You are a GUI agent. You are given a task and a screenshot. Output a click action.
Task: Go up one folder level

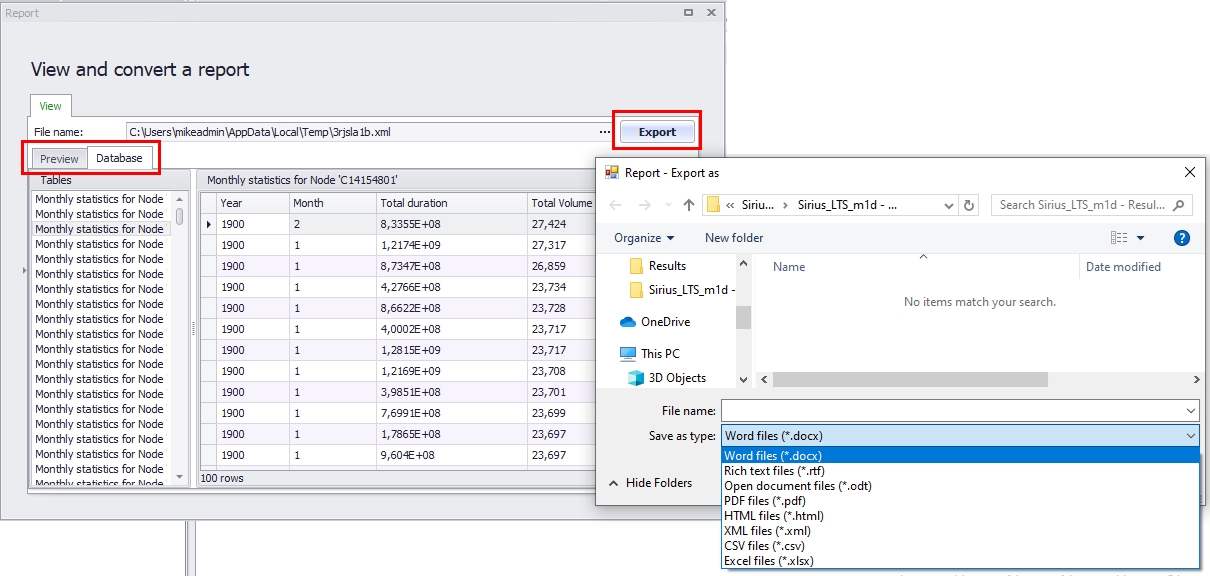(689, 205)
